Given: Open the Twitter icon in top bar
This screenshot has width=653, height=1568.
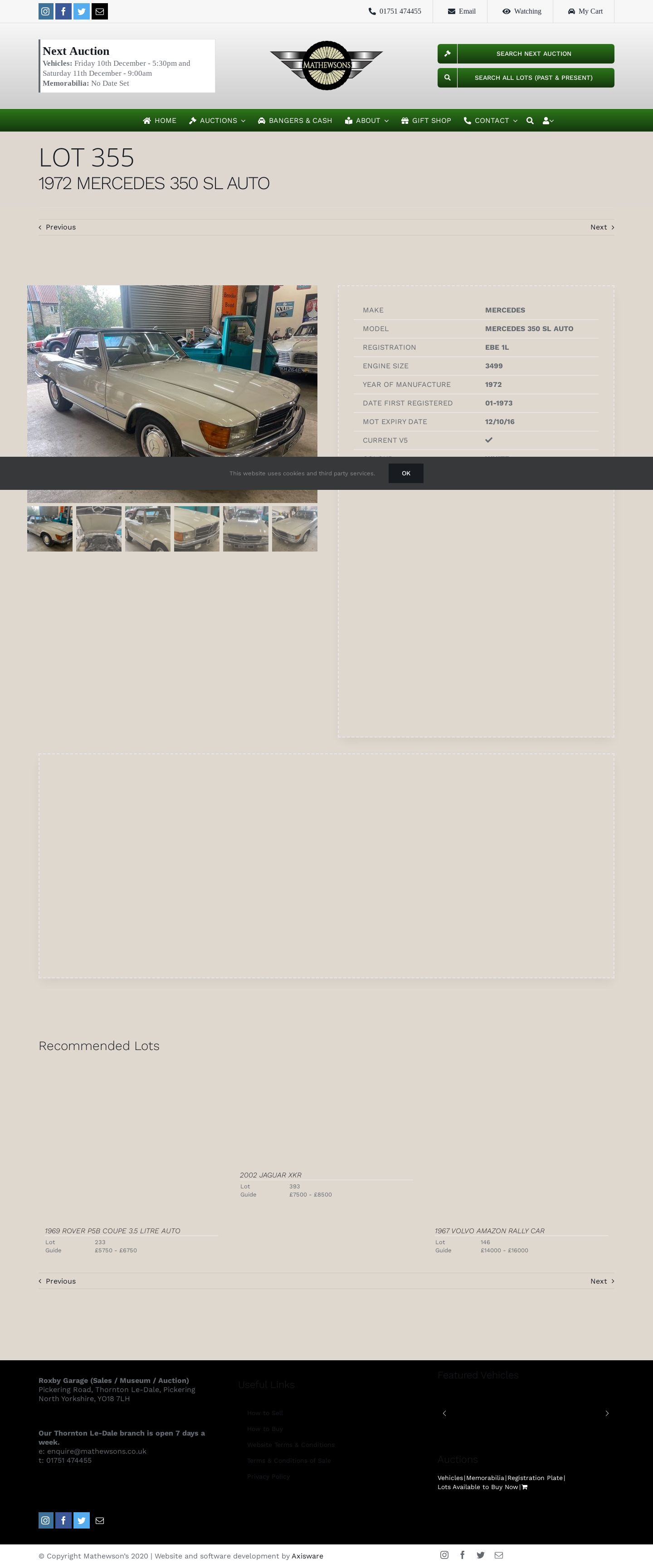Looking at the screenshot, I should (82, 11).
